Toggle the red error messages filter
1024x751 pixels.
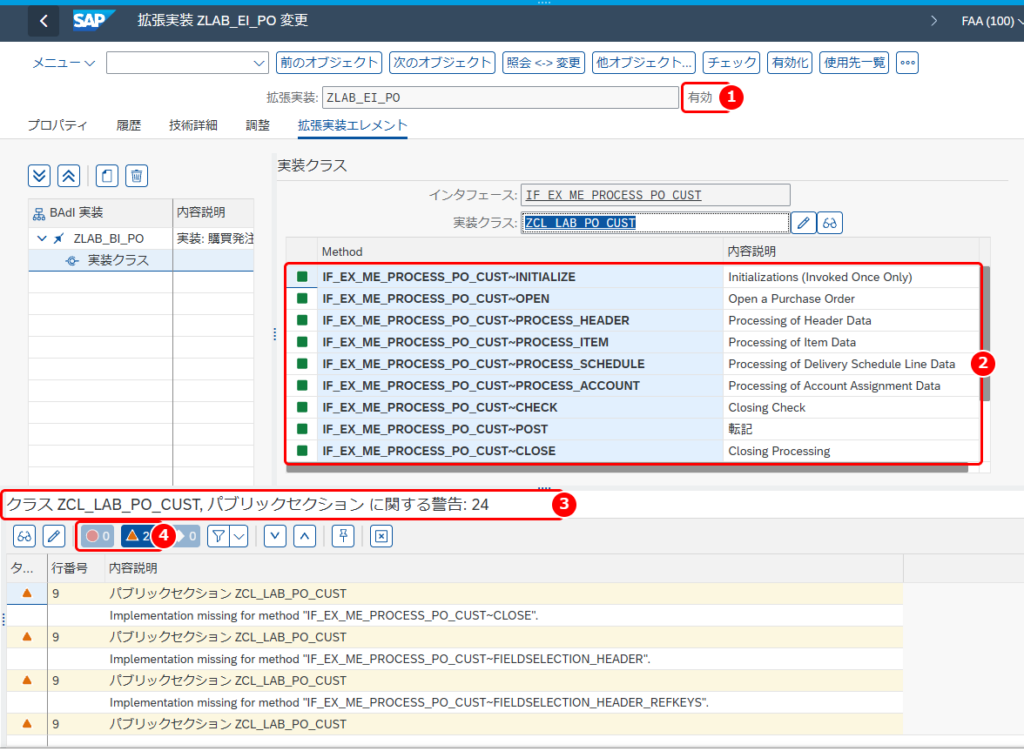pyautogui.click(x=97, y=536)
